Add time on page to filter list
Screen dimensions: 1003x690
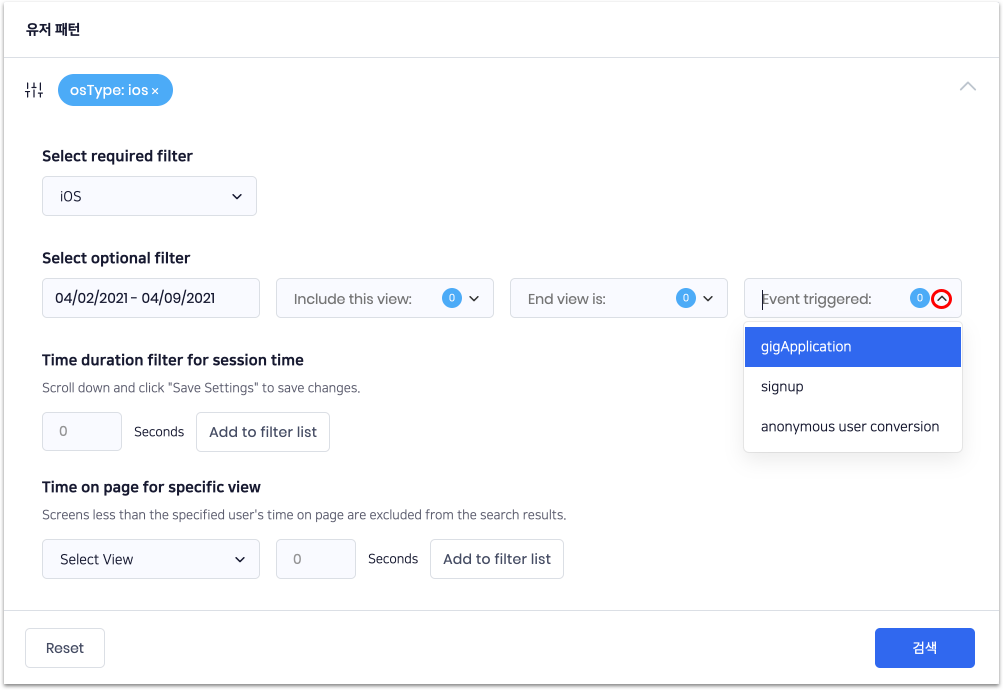click(x=497, y=559)
